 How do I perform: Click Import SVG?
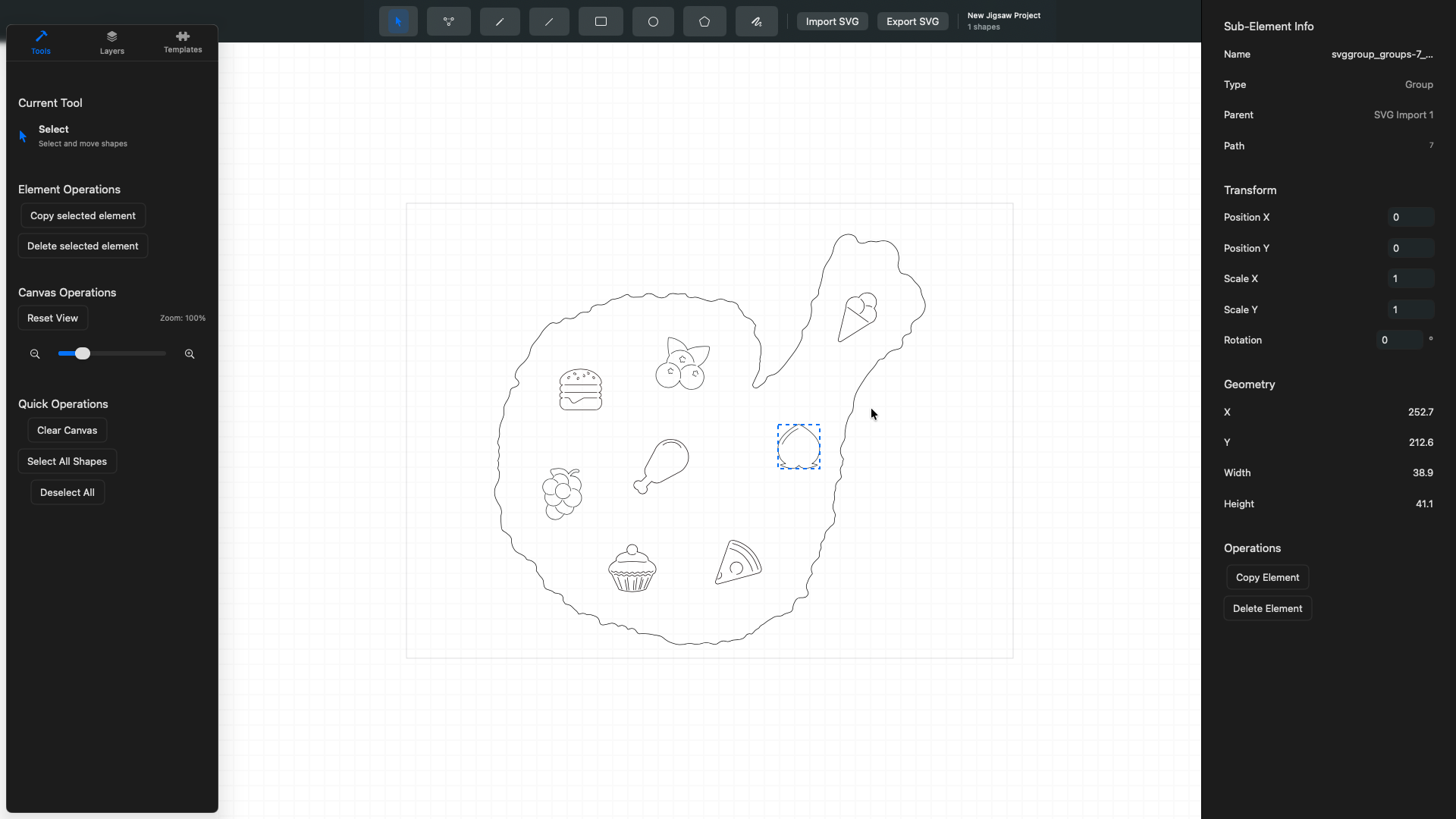point(832,21)
